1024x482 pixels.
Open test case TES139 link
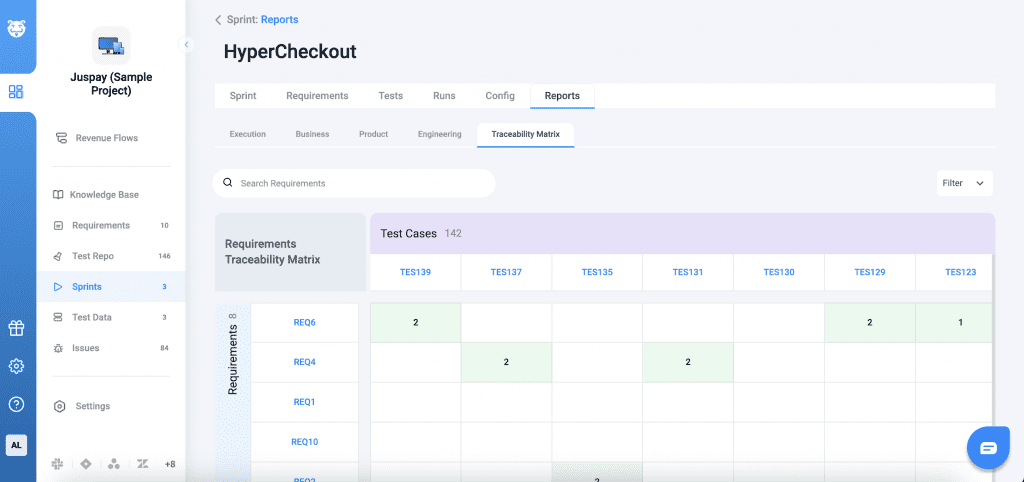point(415,272)
